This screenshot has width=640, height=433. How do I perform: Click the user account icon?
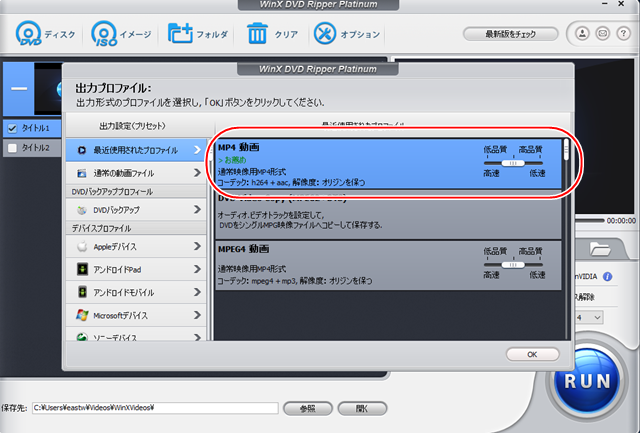[x=582, y=33]
